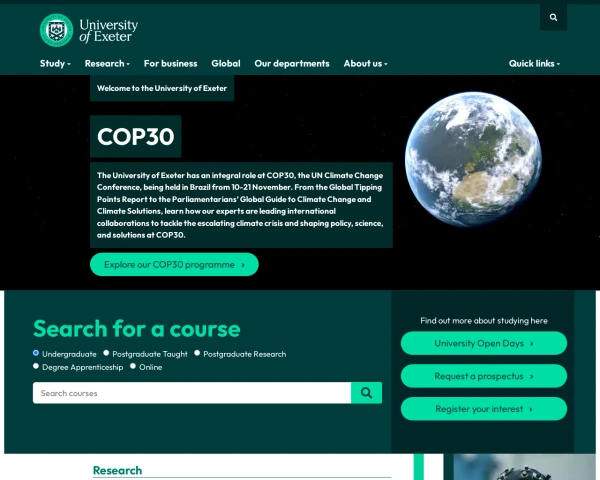
Task: Click the University of Exeter wordmark text
Action: [x=109, y=31]
